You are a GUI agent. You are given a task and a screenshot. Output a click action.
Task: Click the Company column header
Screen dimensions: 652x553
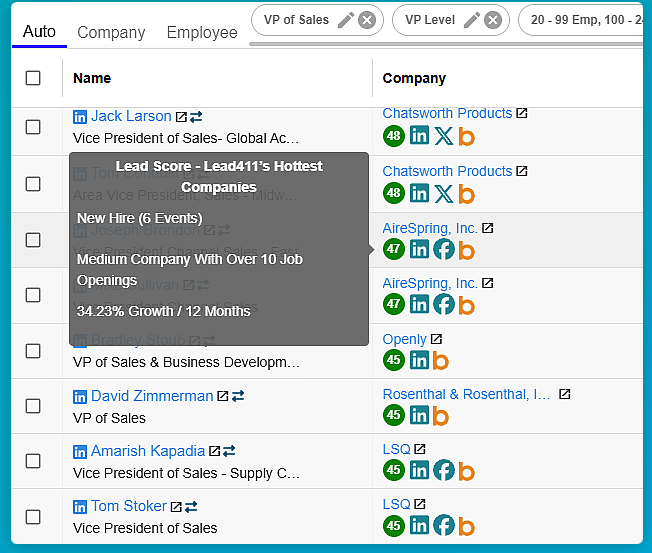point(414,78)
